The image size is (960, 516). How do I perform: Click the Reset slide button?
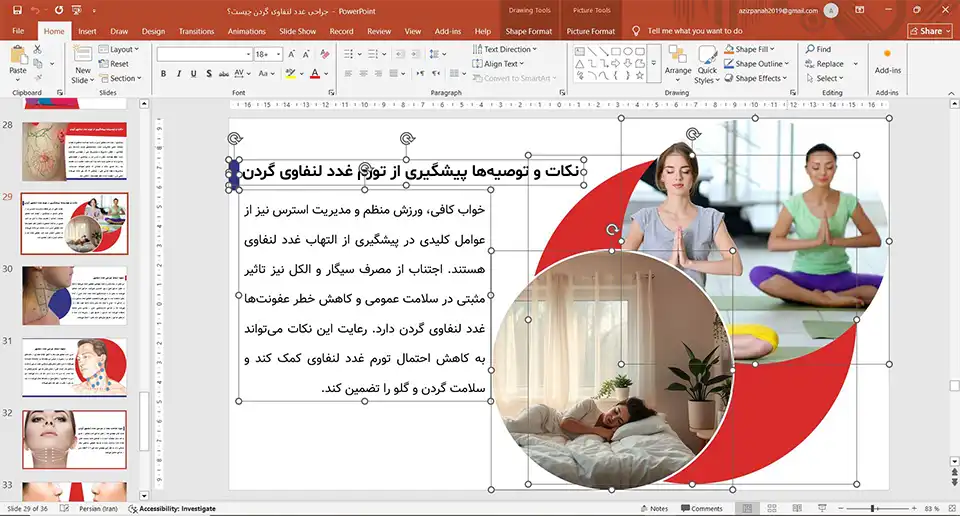(x=114, y=64)
